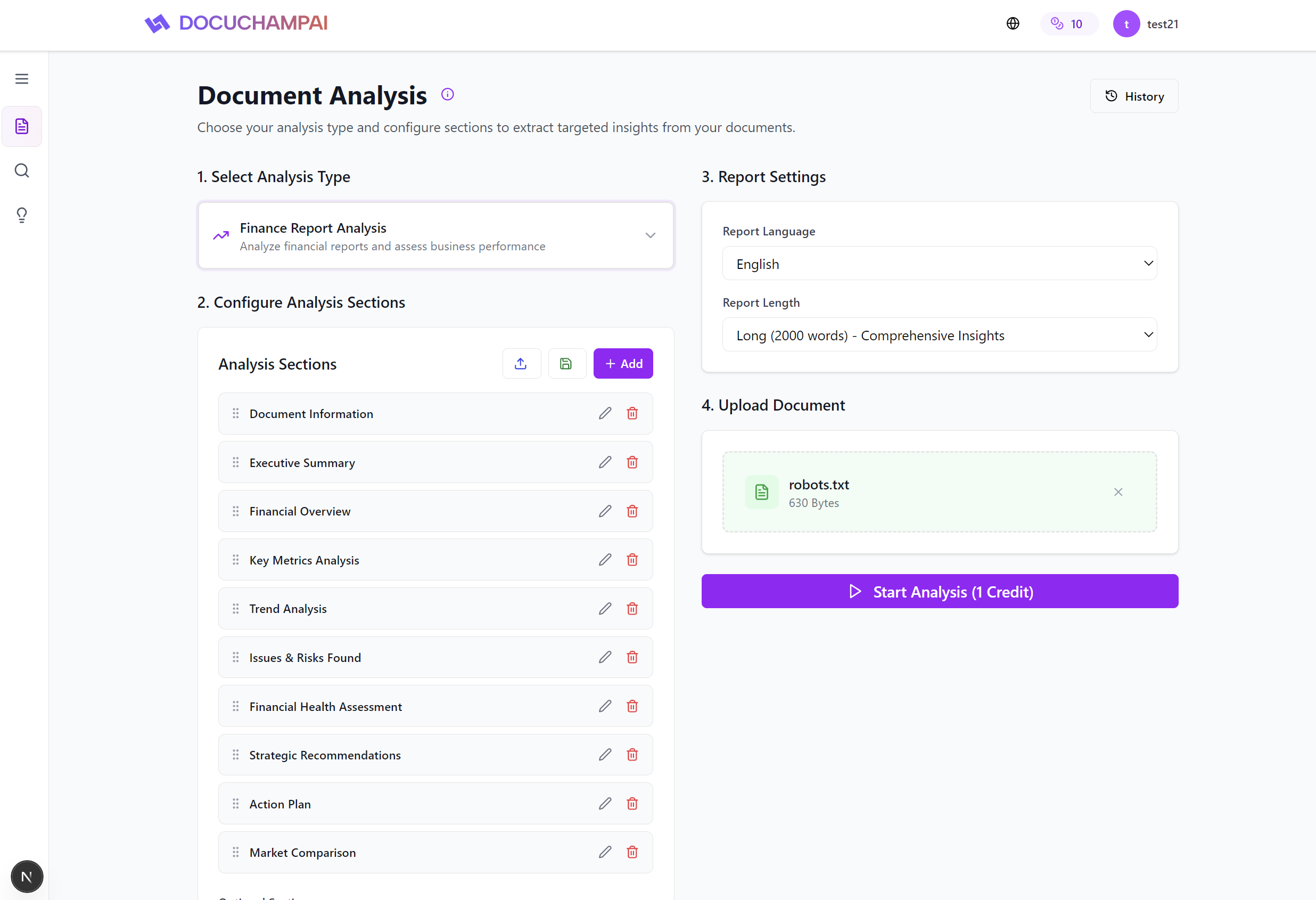Edit the Key Metrics Analysis section
The image size is (1316, 900).
click(605, 560)
